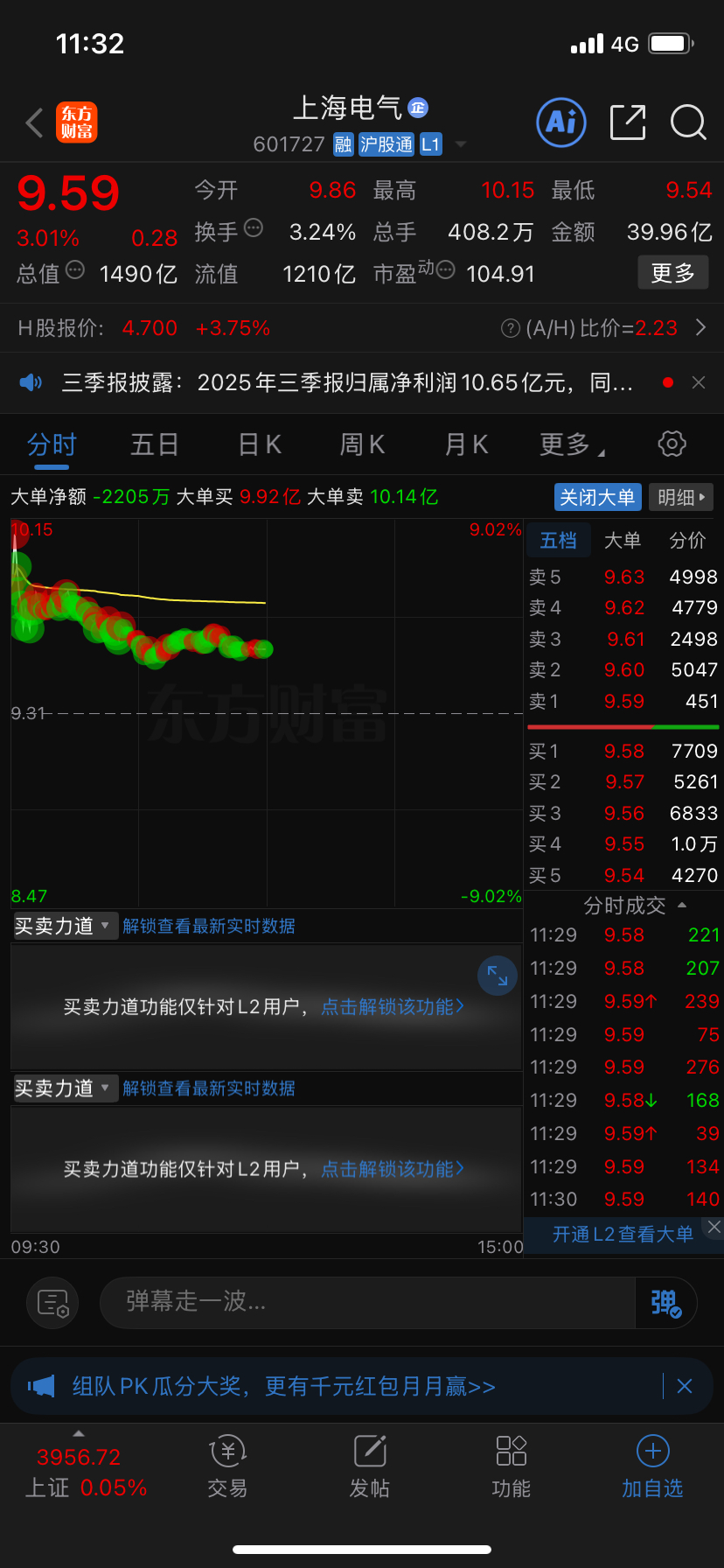Switch to 周K chart tab
The image size is (724, 1568).
click(x=362, y=444)
